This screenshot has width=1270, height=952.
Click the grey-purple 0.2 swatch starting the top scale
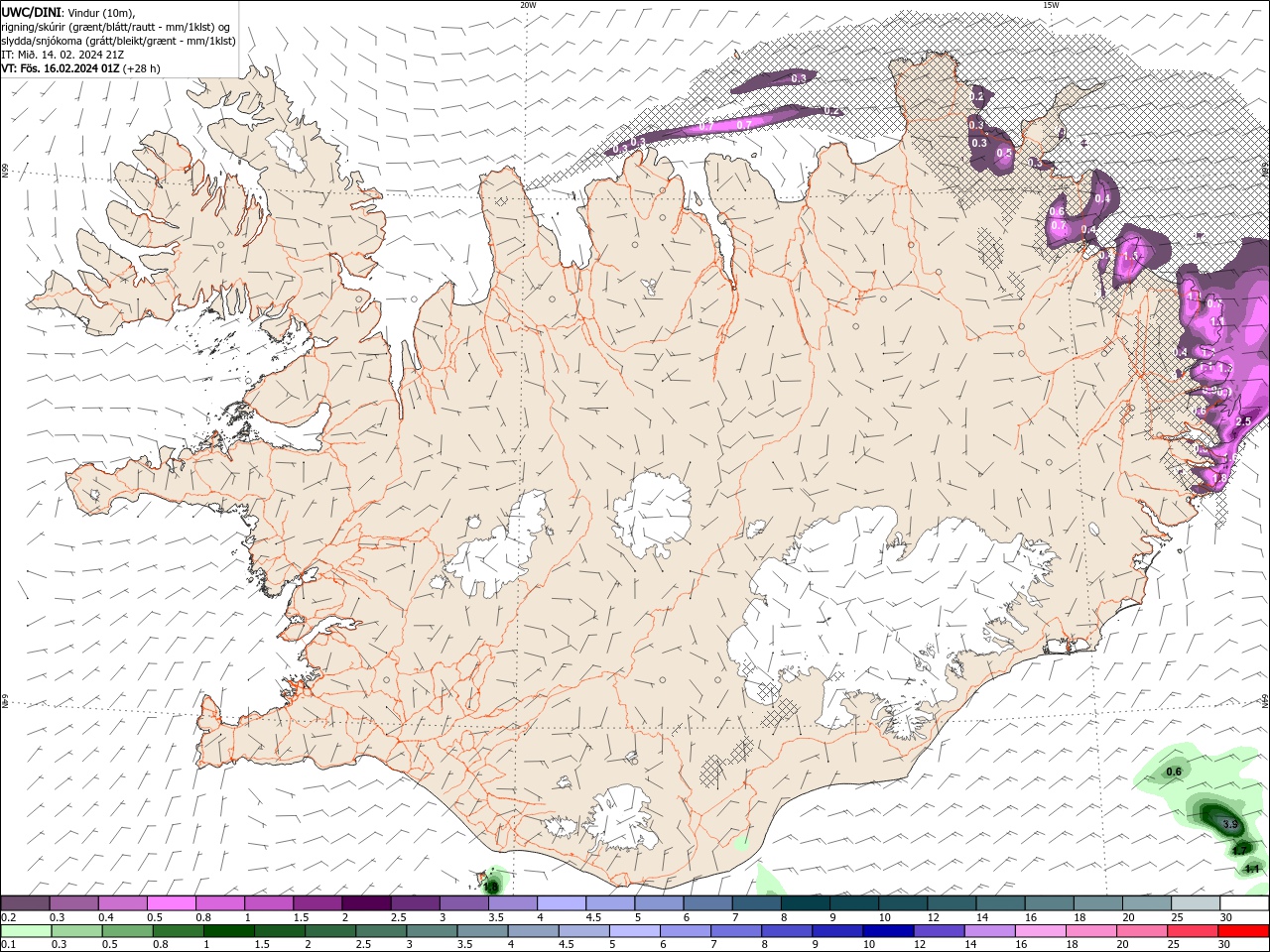click(25, 903)
